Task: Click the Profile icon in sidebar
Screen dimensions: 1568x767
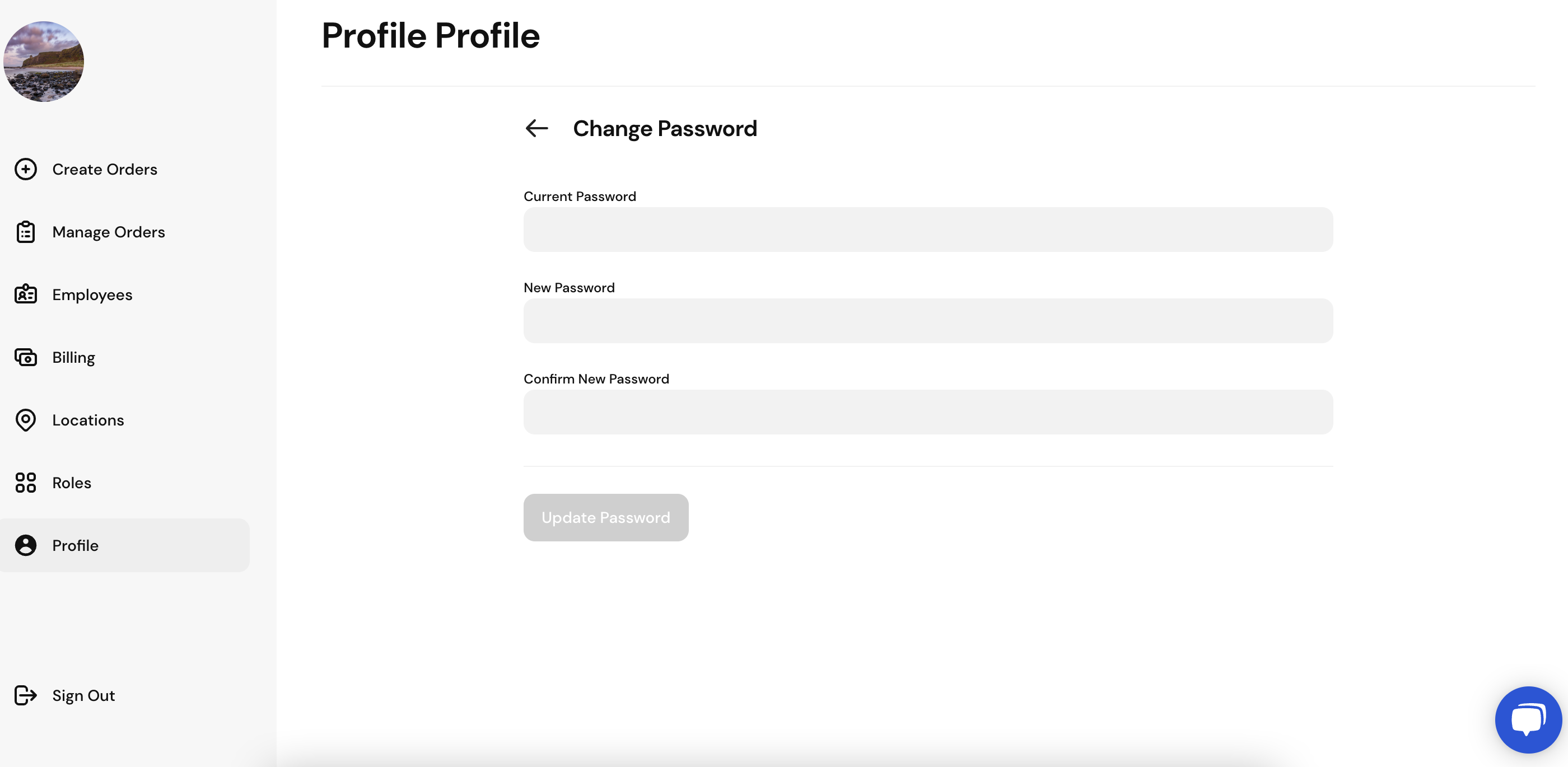Action: point(25,544)
